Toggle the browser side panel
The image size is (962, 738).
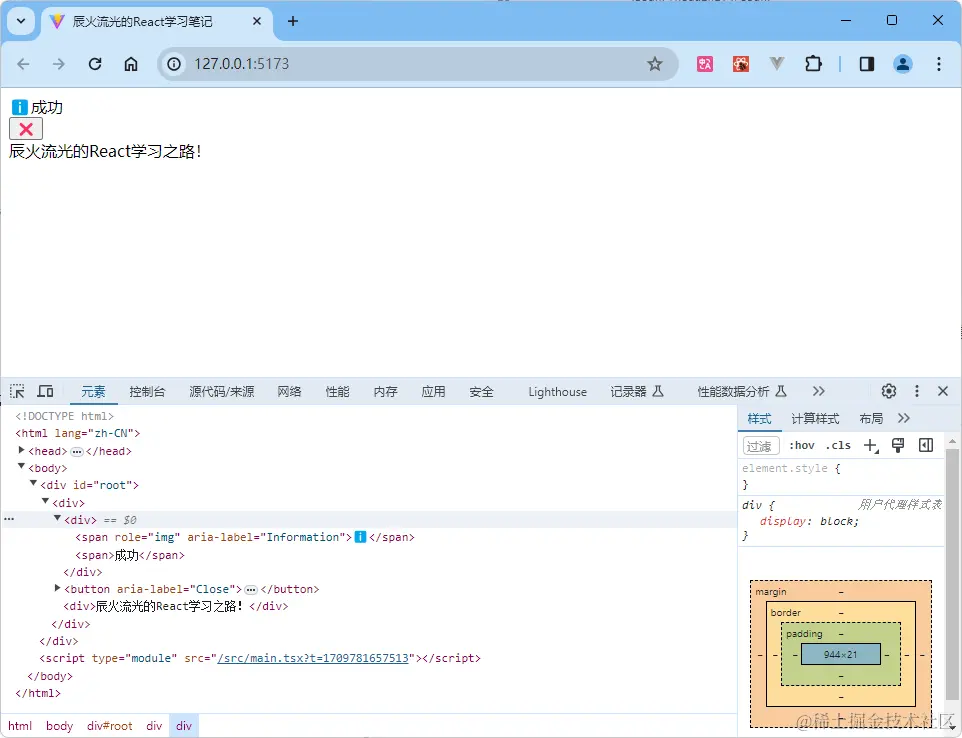click(x=867, y=64)
